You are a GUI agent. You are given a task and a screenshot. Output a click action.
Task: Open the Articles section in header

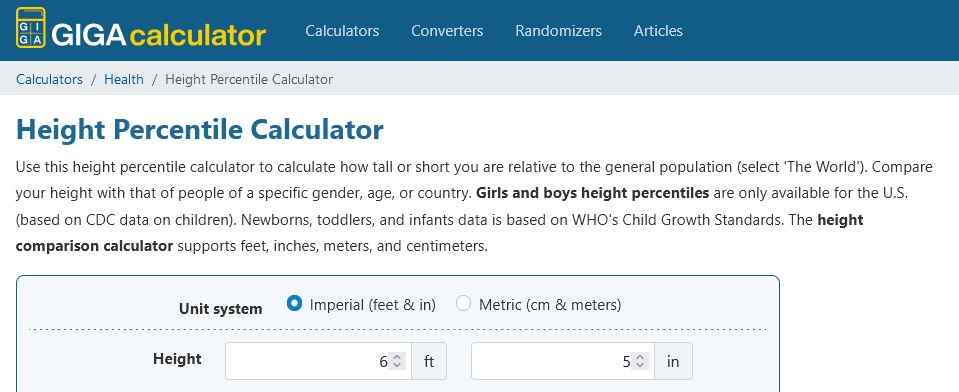[x=658, y=31]
